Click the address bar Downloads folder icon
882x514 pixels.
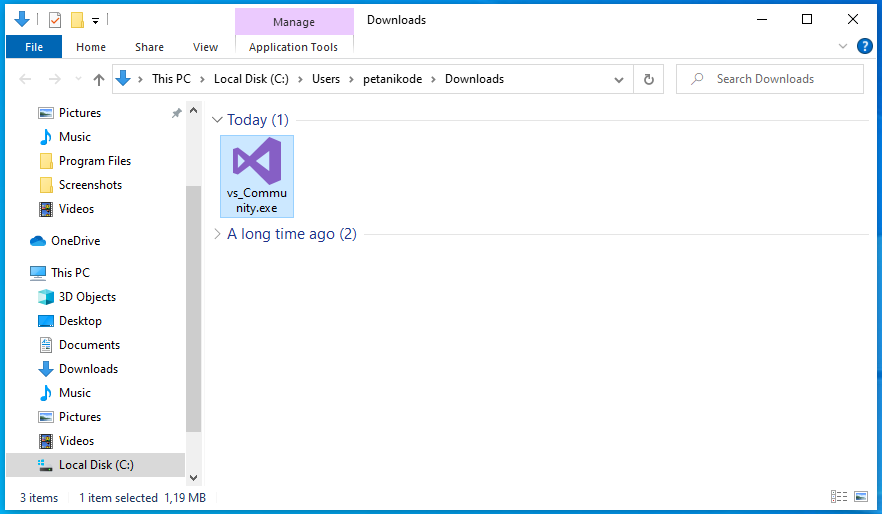point(123,79)
